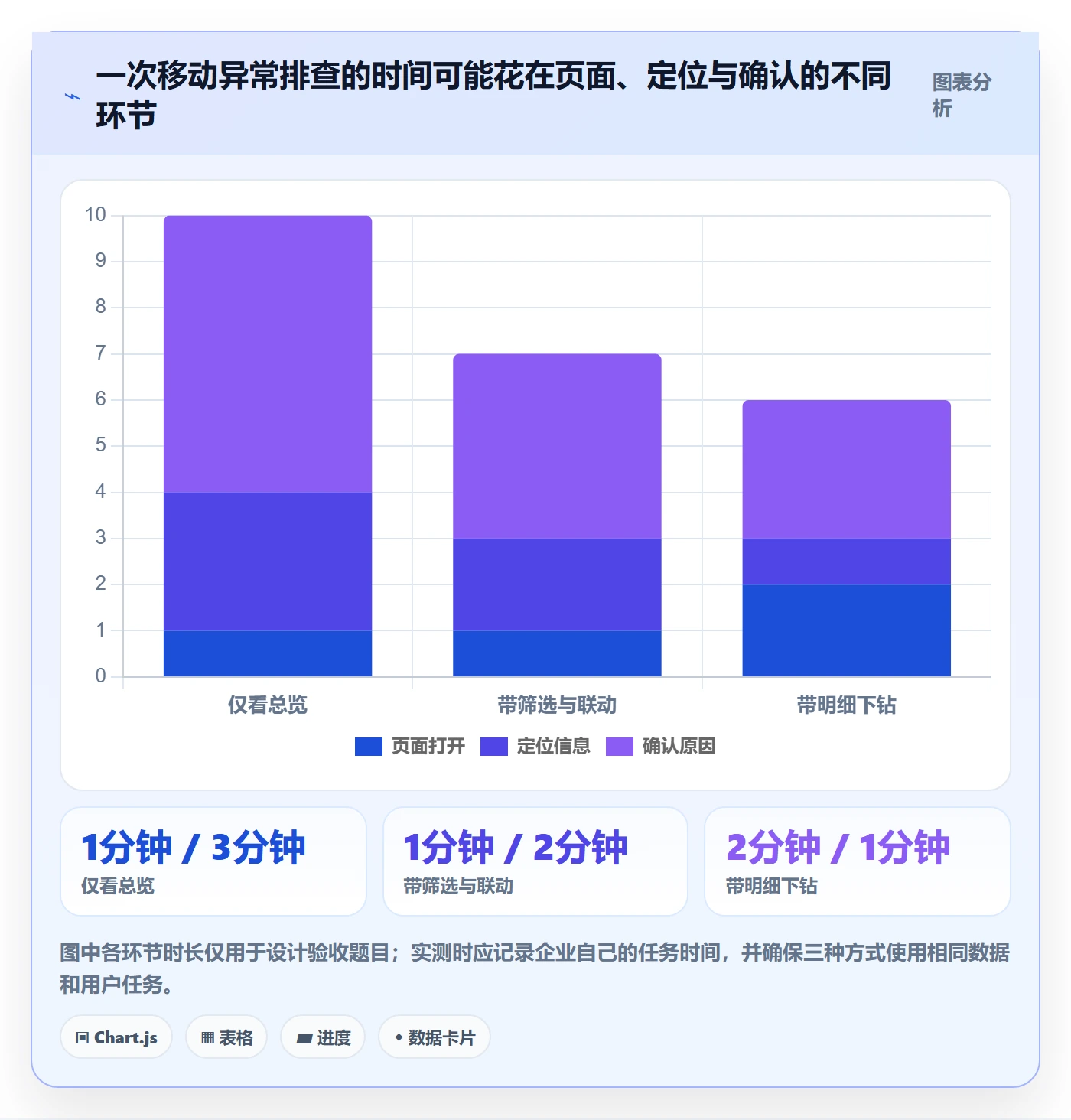Click the 确认原因 purple segment of 仅看总览 bar
Screen dimensions: 1071x1120
[268, 354]
